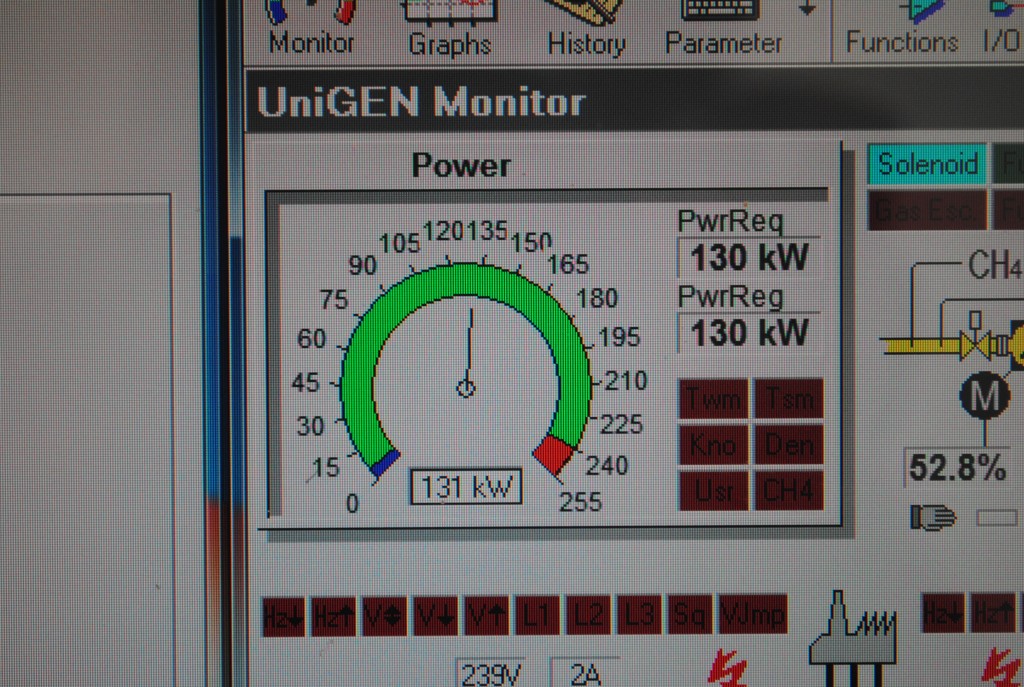1024x687 pixels.
Task: Select the Tsm alarm indicator
Action: pos(789,398)
